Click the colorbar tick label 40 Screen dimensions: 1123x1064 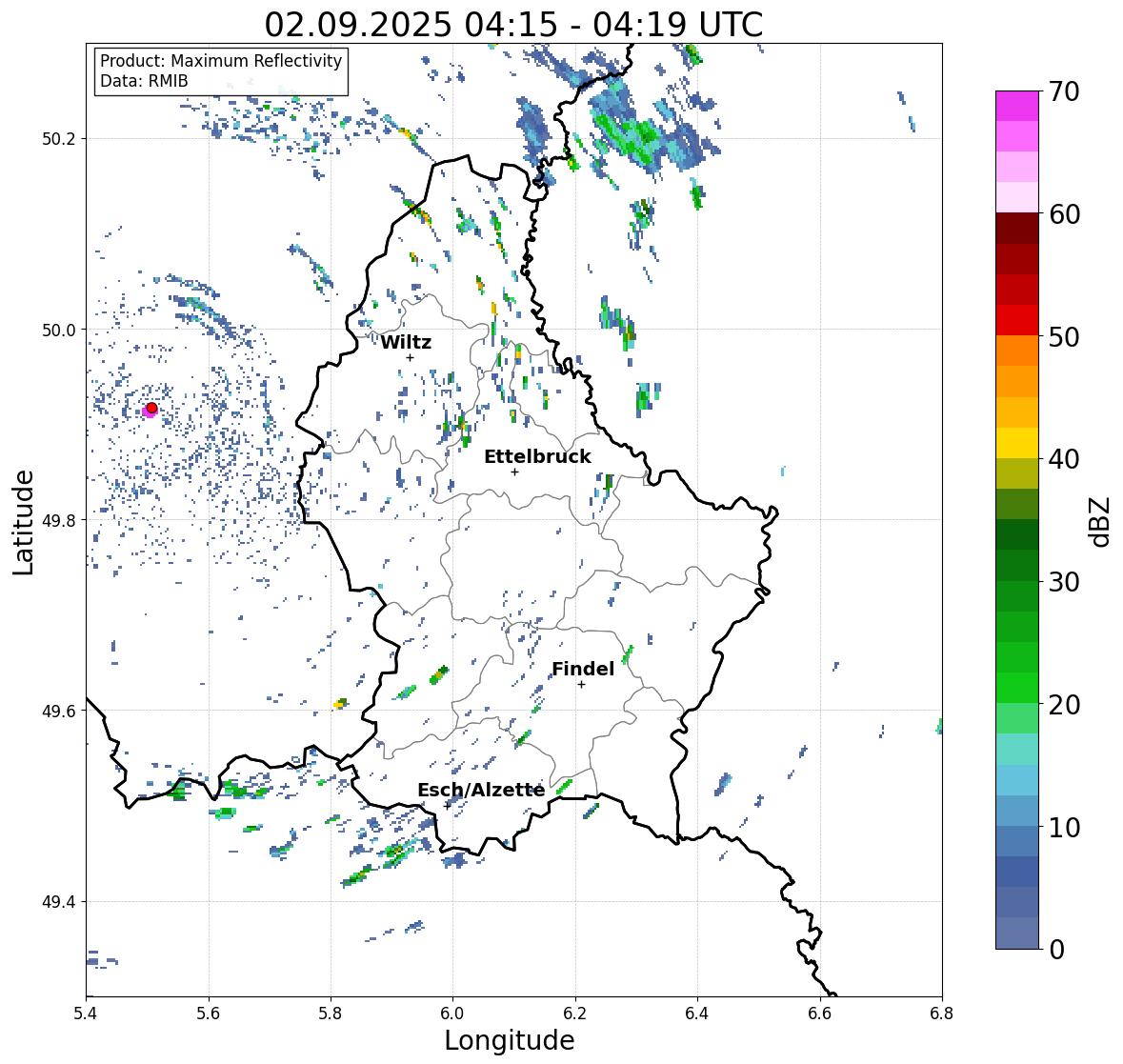[x=1064, y=459]
